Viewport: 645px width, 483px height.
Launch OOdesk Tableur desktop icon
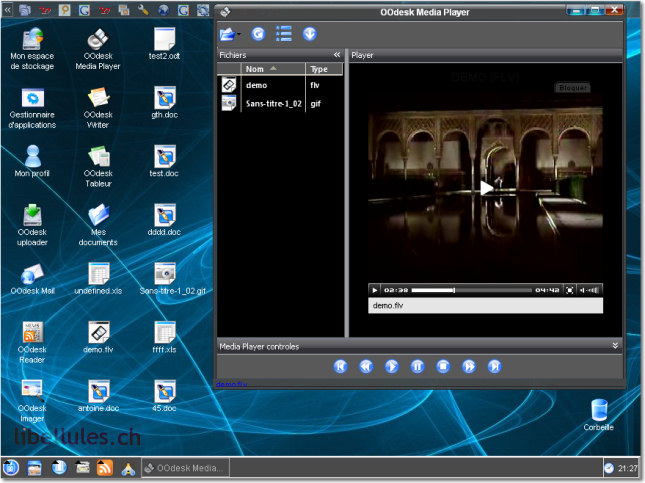pos(98,166)
